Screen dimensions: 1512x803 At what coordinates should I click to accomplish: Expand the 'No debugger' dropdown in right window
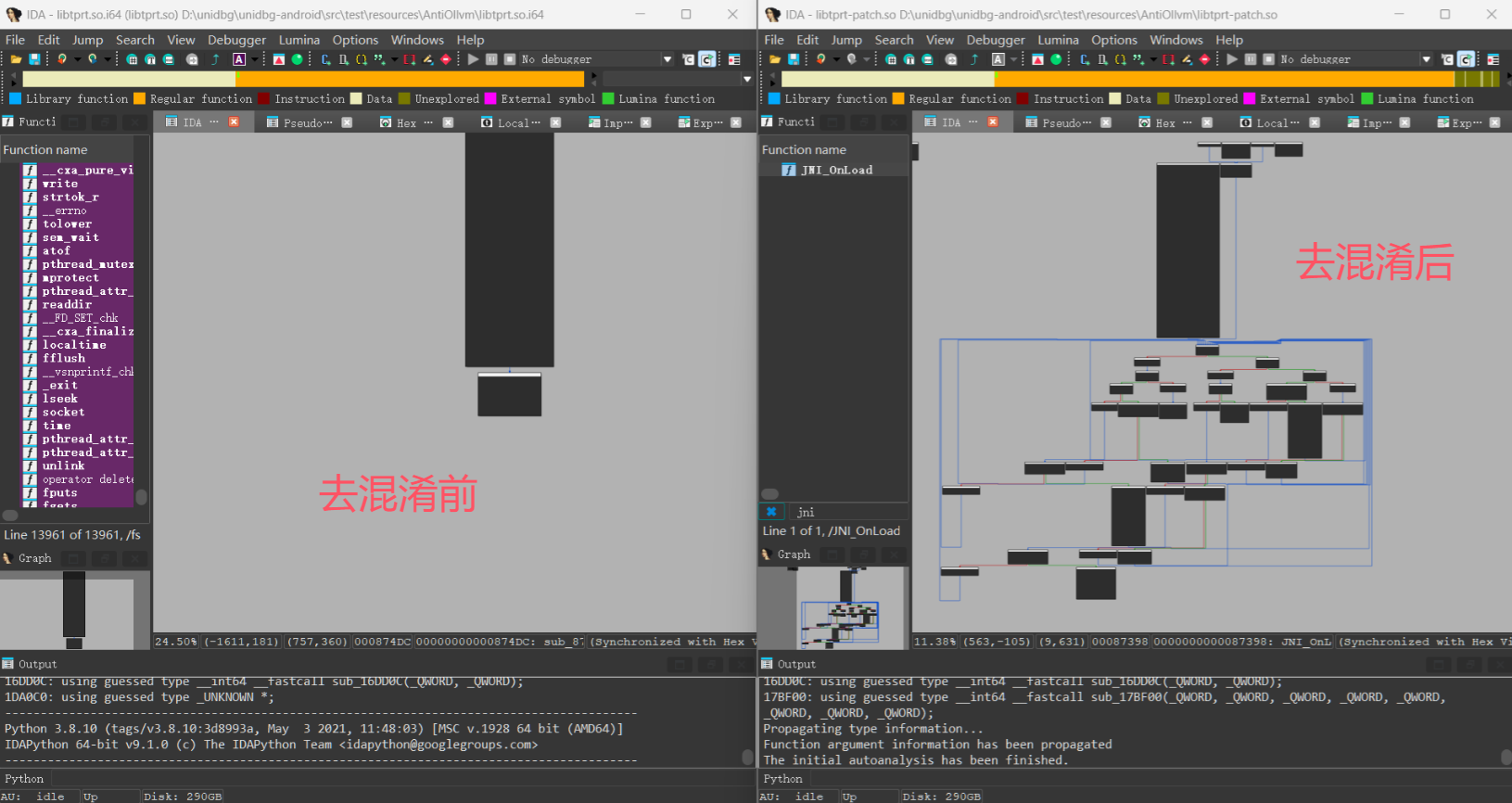[1427, 59]
